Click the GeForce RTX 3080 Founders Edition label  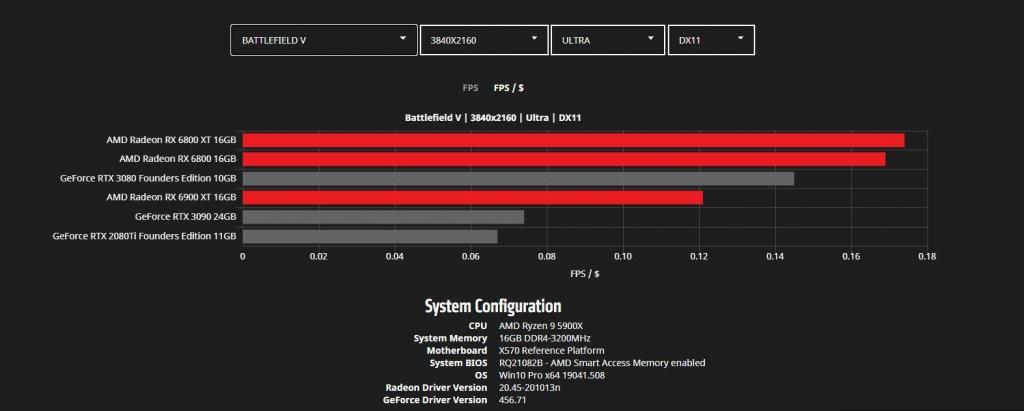[x=148, y=178]
